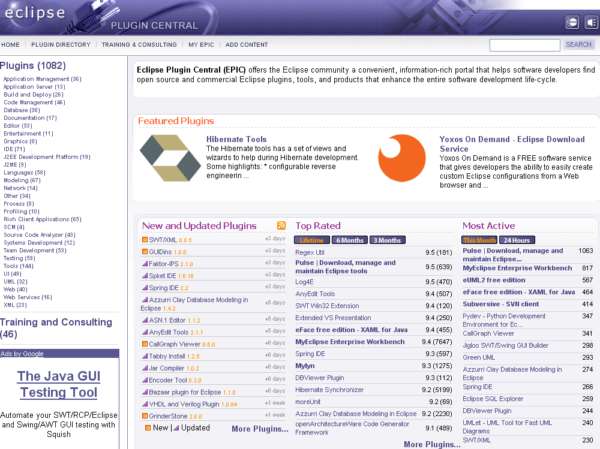Screen dimensions: 600x449
Task: Open the Java GUI Testing Tool ad
Action: [x=59, y=384]
